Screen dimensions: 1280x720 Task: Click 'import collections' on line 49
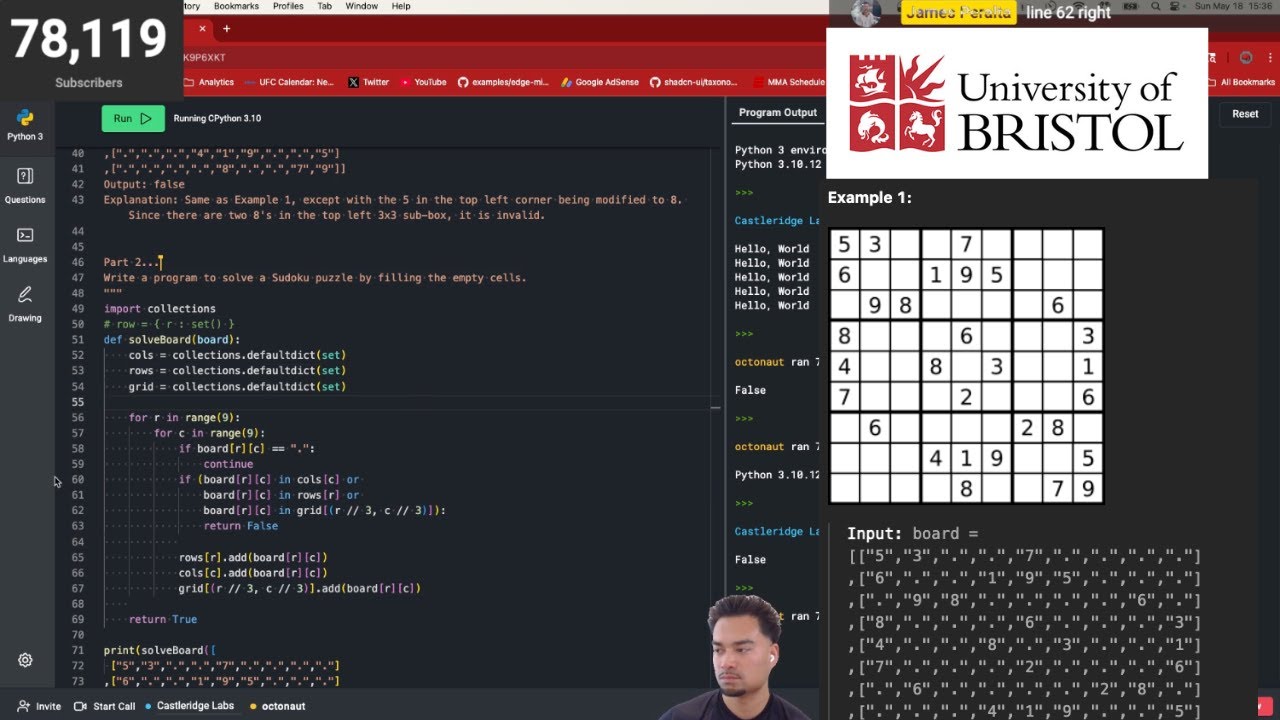160,309
